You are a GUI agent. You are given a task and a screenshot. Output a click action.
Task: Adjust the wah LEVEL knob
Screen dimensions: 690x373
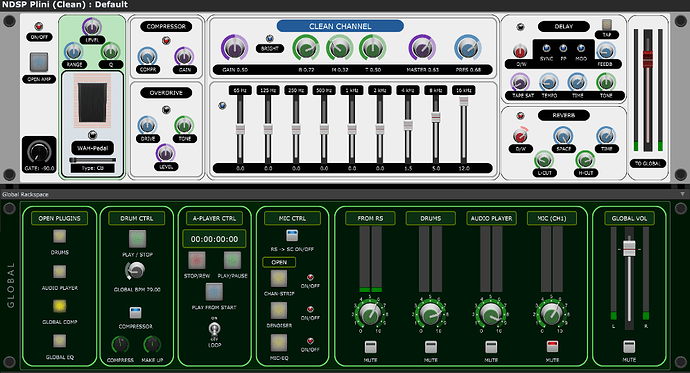coord(92,27)
